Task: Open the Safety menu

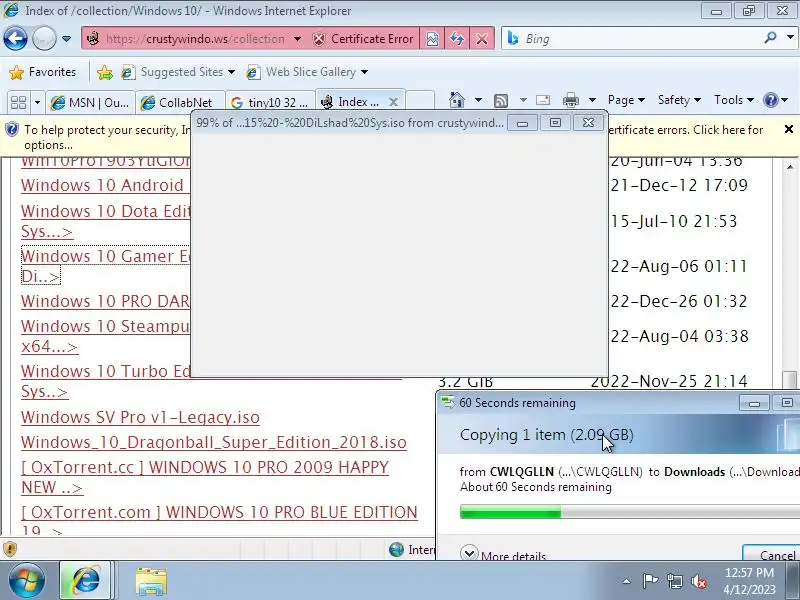Action: tap(679, 100)
